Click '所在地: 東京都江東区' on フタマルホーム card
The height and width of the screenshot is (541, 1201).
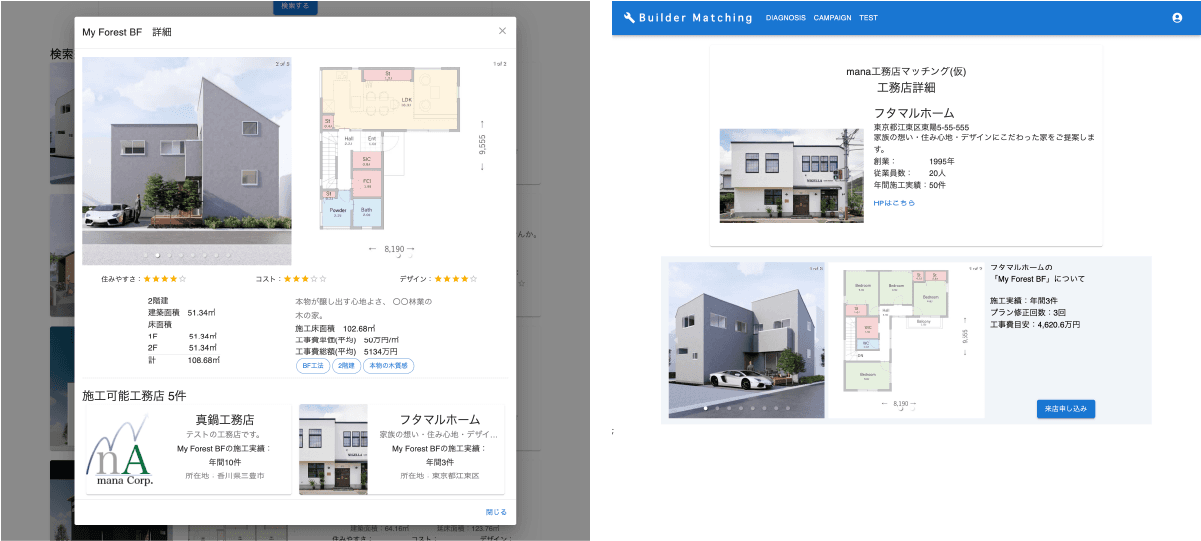[x=440, y=476]
